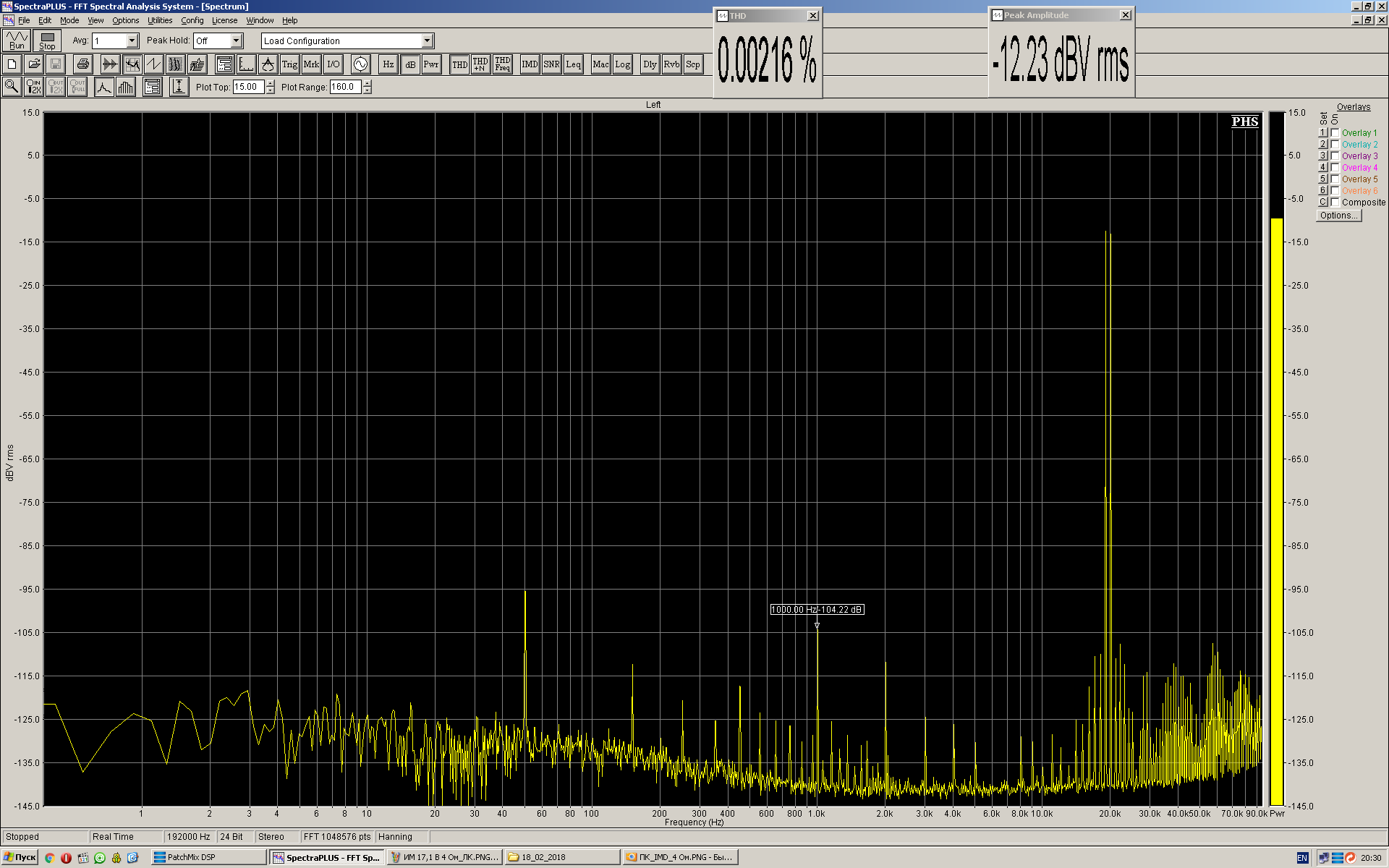Toggle the Leq utility button
This screenshot has height=868, width=1389.
573,64
